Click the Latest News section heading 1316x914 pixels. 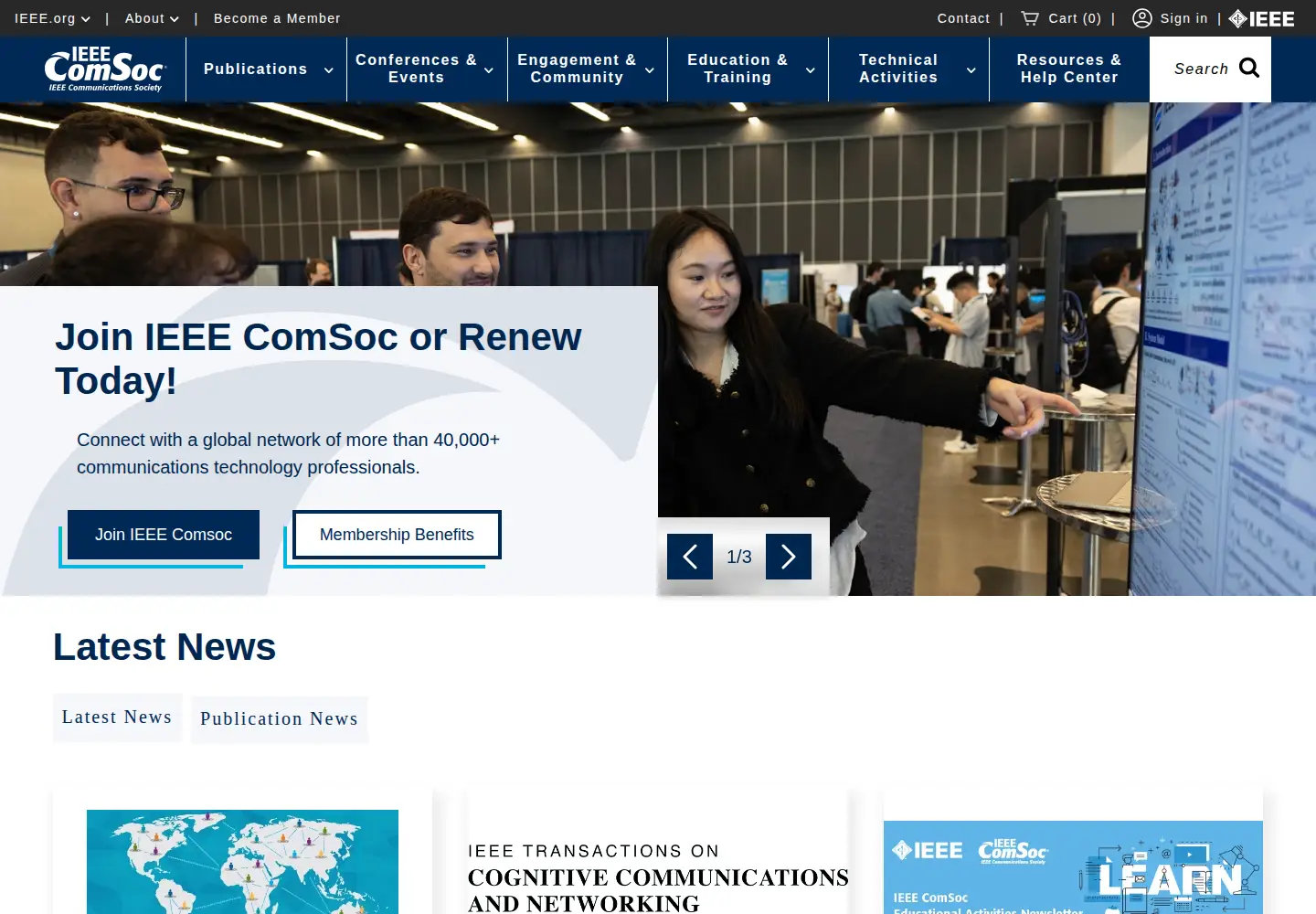[x=164, y=647]
